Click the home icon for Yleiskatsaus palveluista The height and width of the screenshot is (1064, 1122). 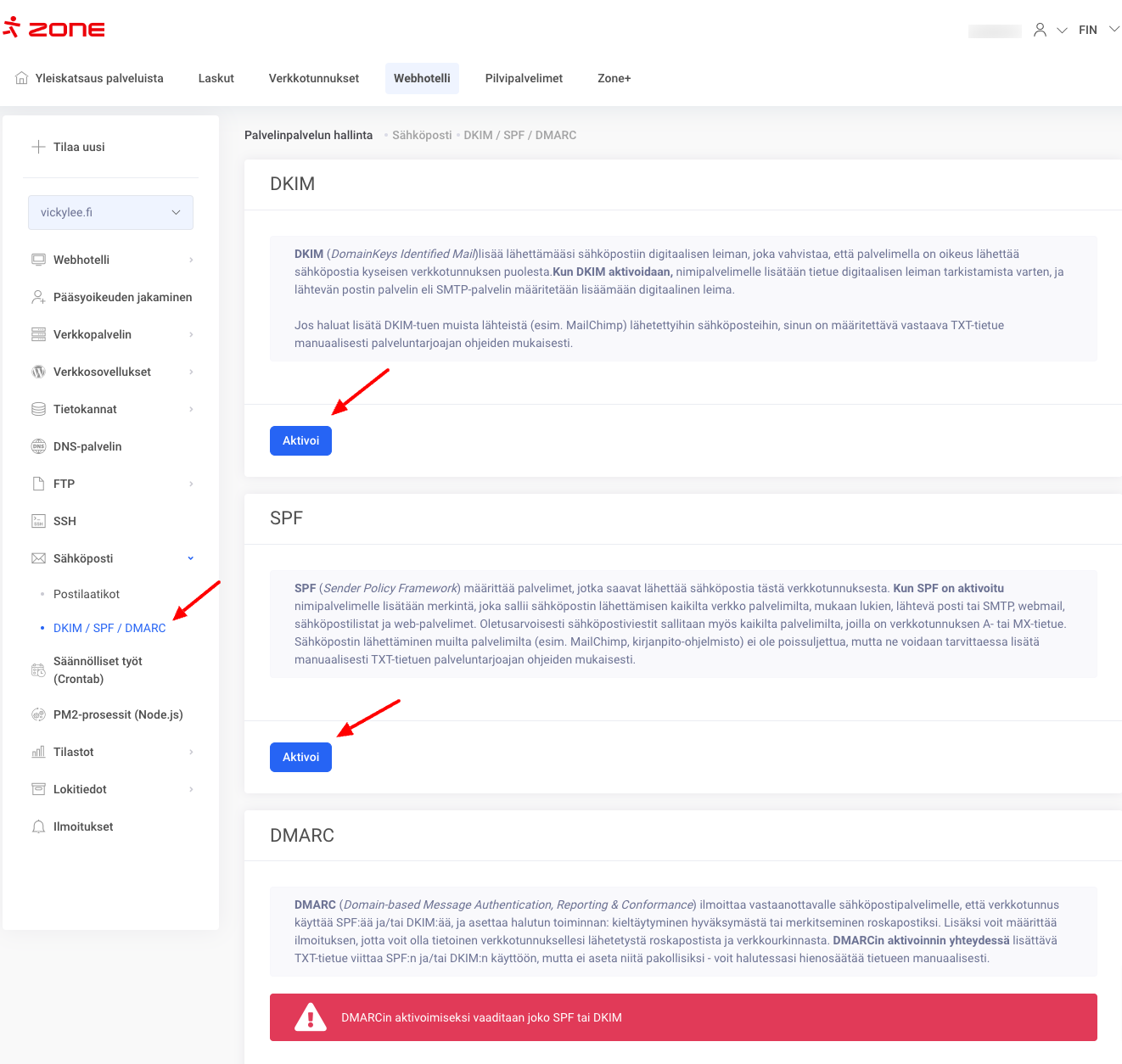pyautogui.click(x=22, y=78)
